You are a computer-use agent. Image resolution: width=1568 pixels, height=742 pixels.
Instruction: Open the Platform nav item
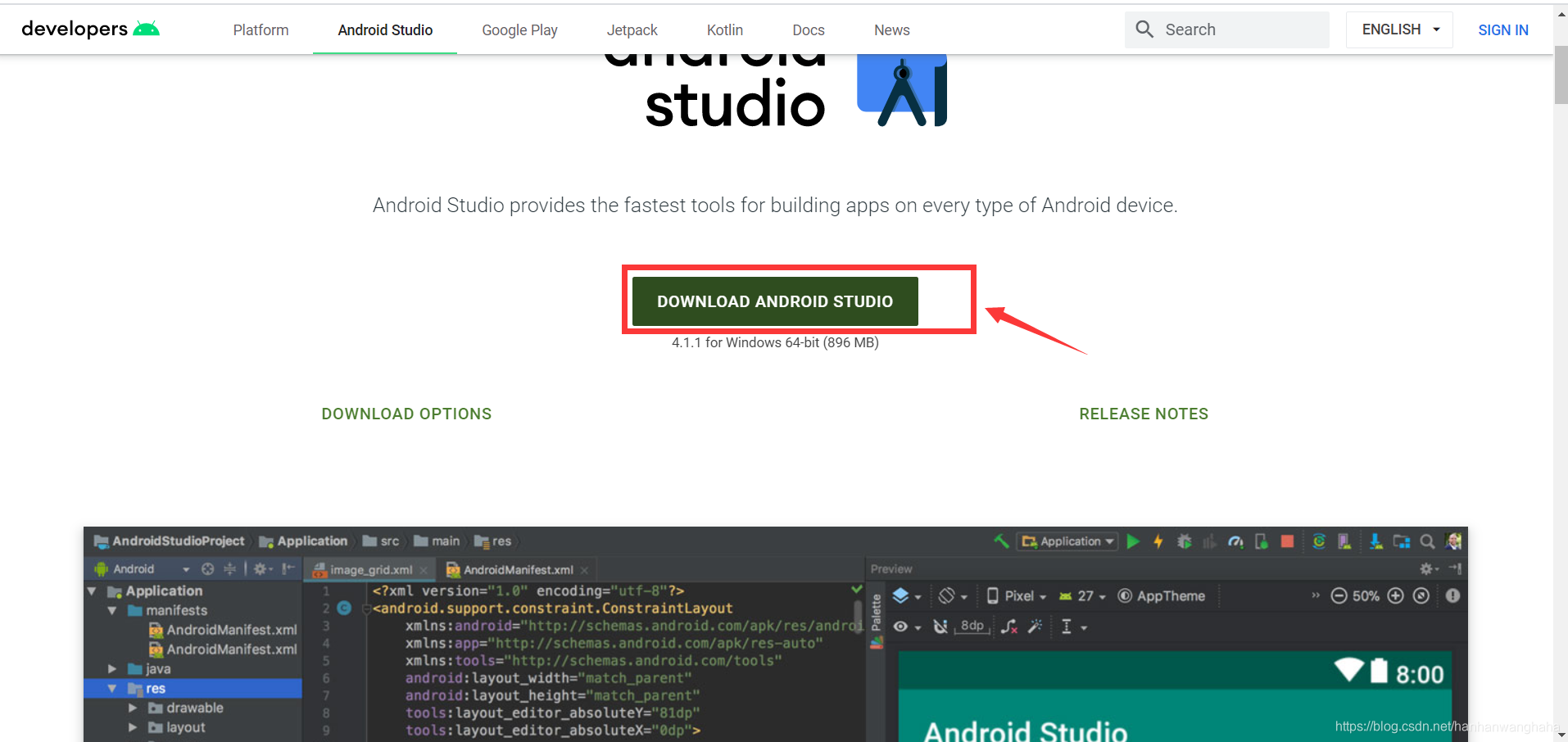point(261,30)
